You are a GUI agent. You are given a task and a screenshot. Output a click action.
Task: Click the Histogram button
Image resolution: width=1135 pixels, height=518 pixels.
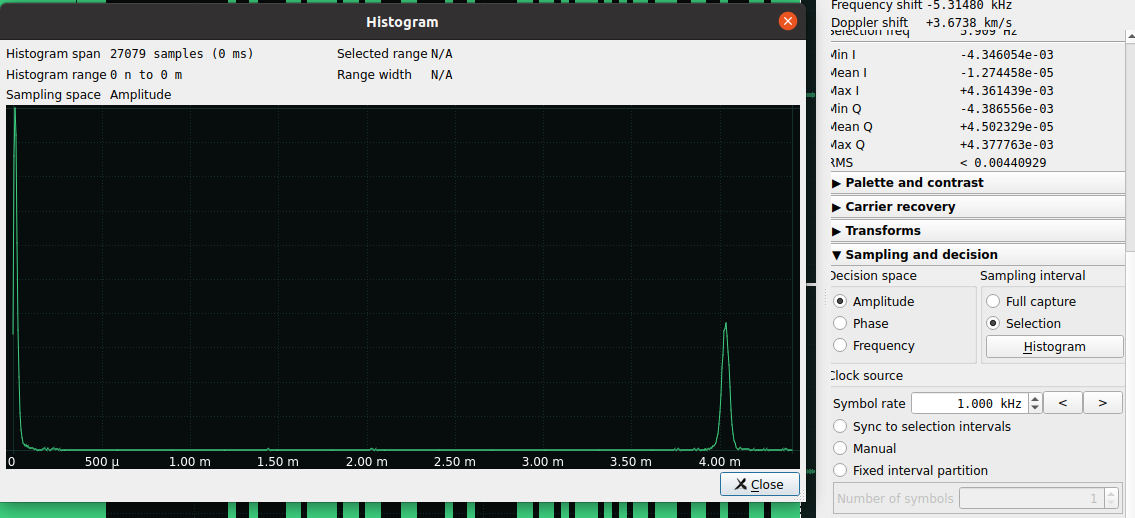[1054, 347]
